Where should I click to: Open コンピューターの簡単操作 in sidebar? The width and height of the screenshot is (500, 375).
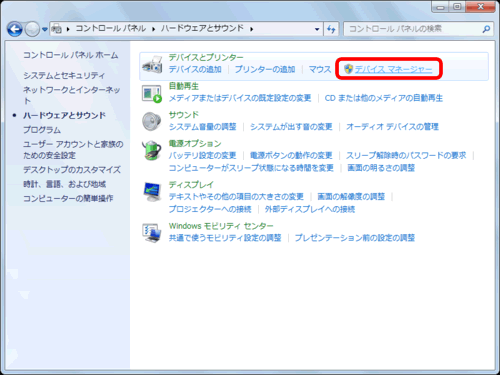[x=68, y=199]
